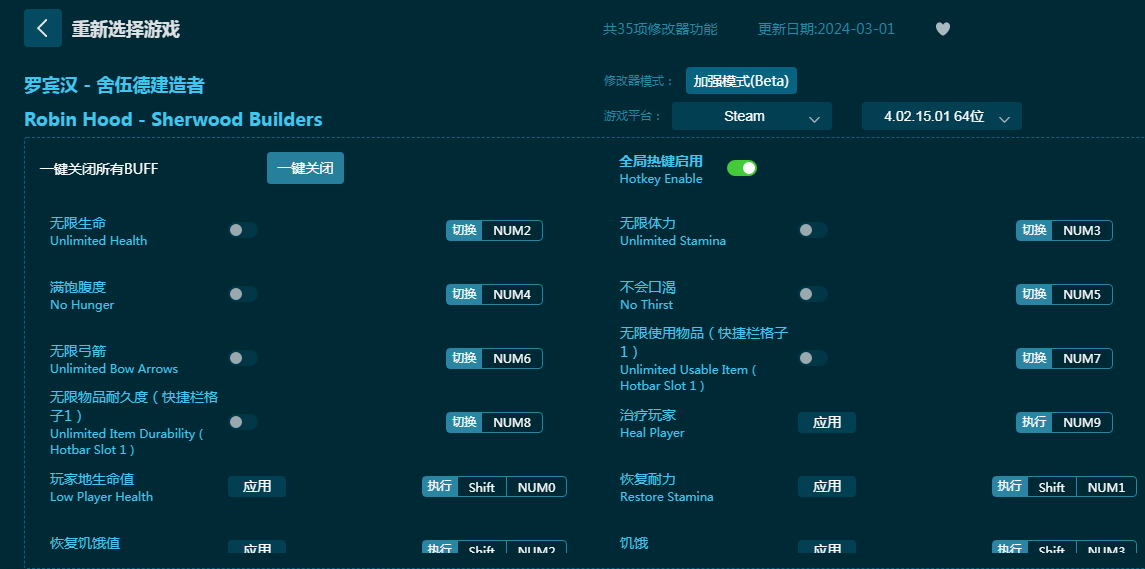The image size is (1145, 569).
Task: Click 应用 button for Heal Player
Action: 826,422
